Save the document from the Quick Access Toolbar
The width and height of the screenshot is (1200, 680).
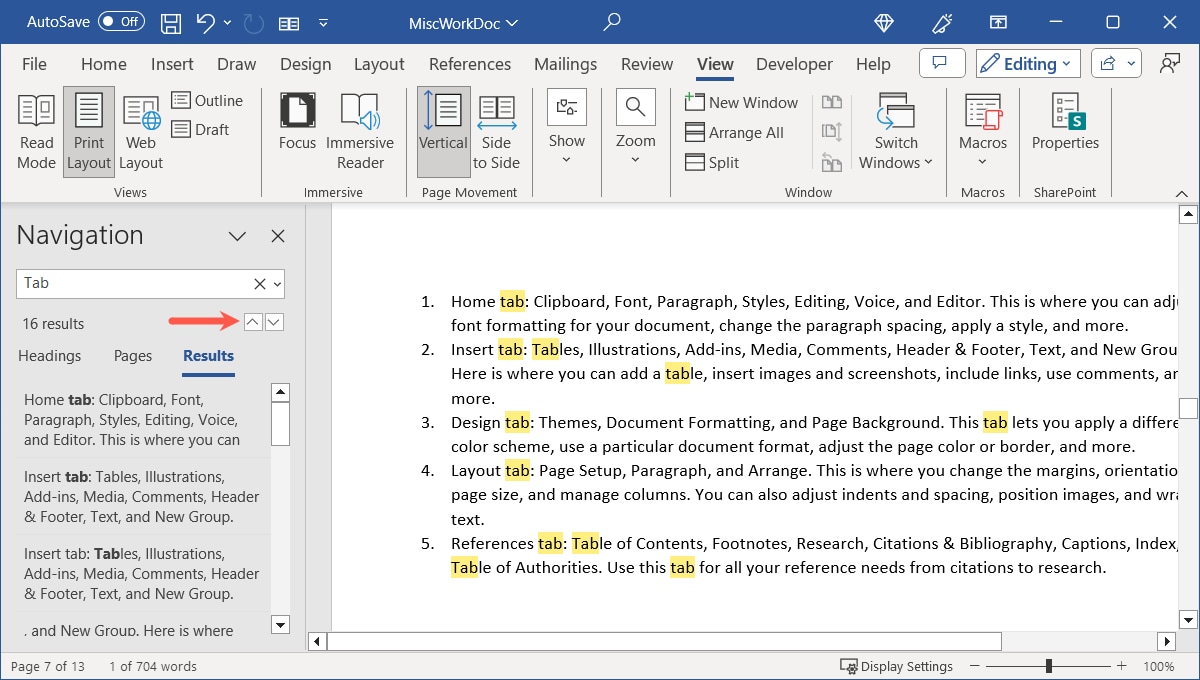pyautogui.click(x=170, y=22)
